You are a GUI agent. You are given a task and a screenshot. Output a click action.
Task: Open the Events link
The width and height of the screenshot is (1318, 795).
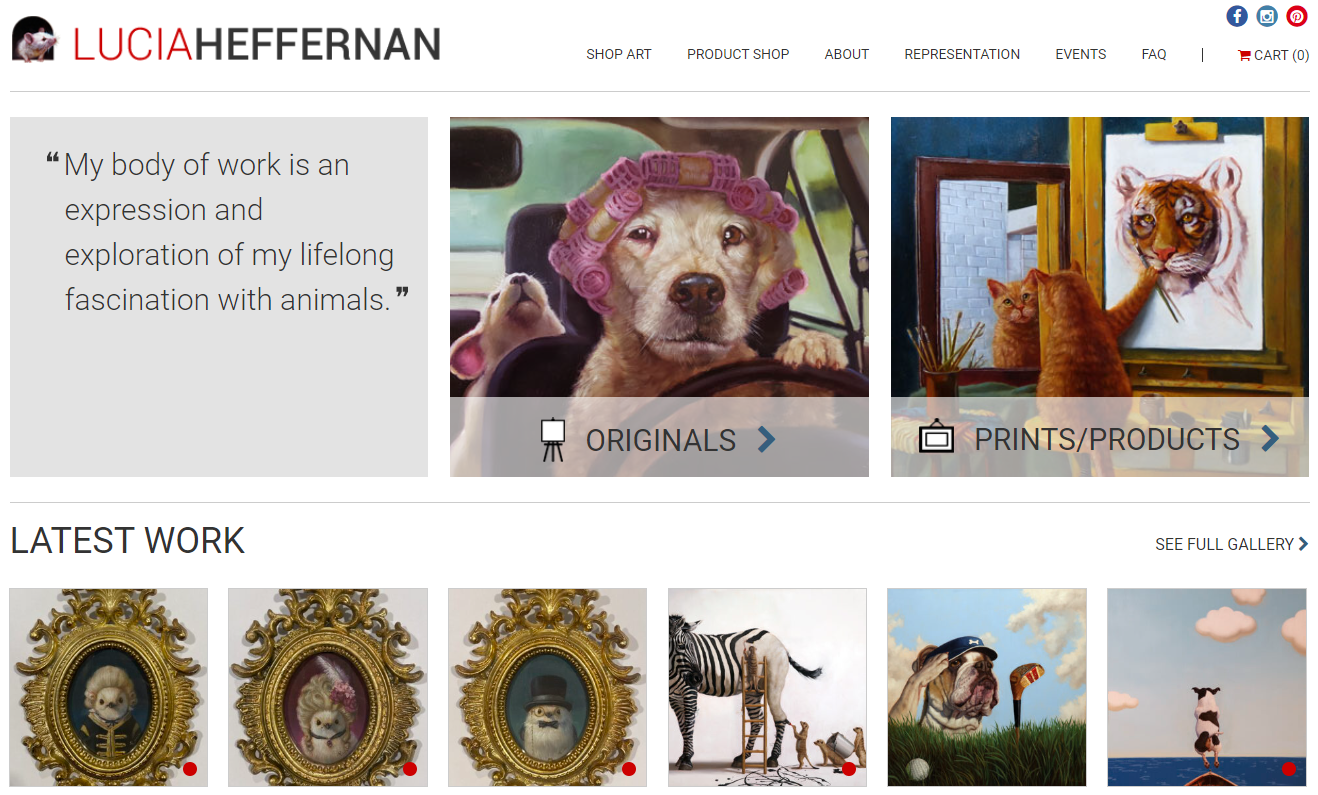pyautogui.click(x=1080, y=55)
